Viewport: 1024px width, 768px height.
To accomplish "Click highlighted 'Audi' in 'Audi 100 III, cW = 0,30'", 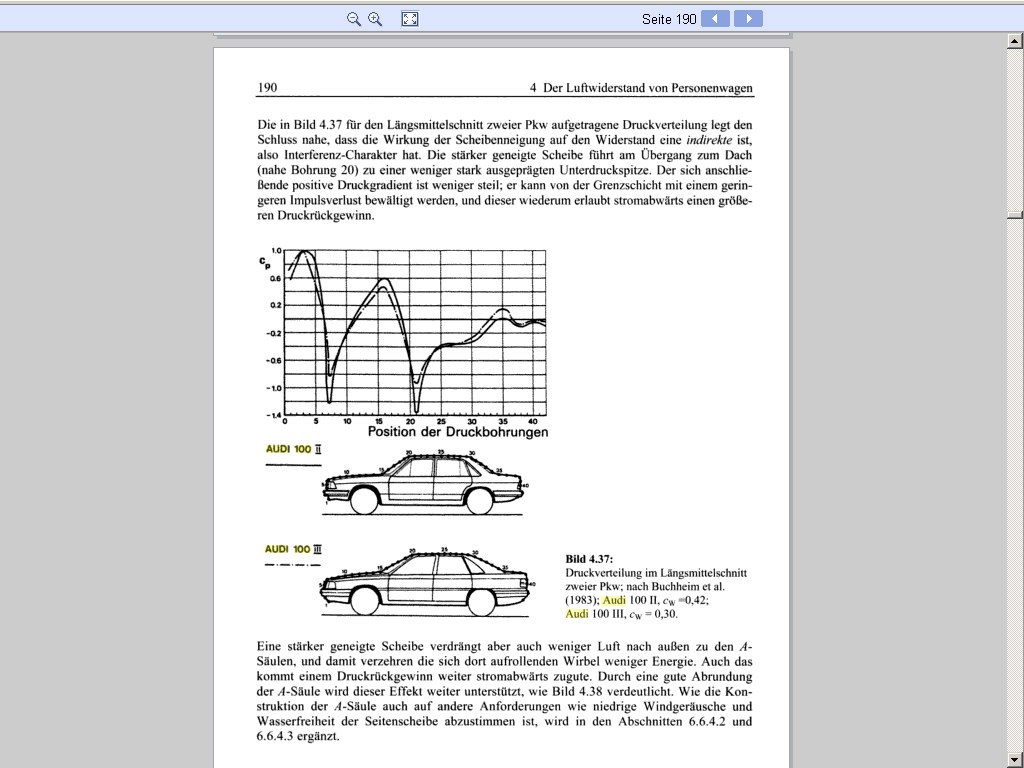I will [578, 614].
